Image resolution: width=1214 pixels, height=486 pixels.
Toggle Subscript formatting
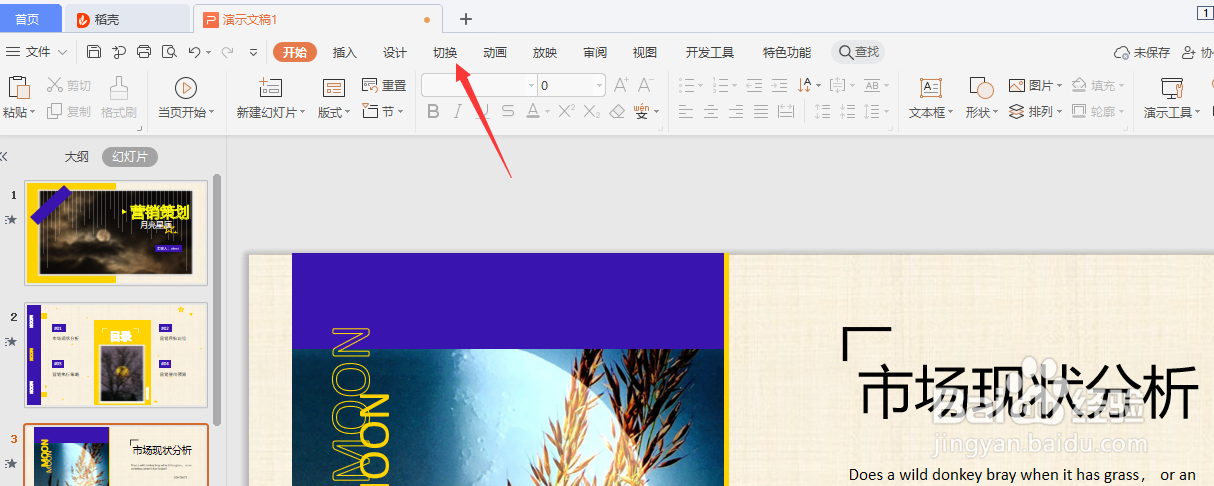[x=592, y=112]
